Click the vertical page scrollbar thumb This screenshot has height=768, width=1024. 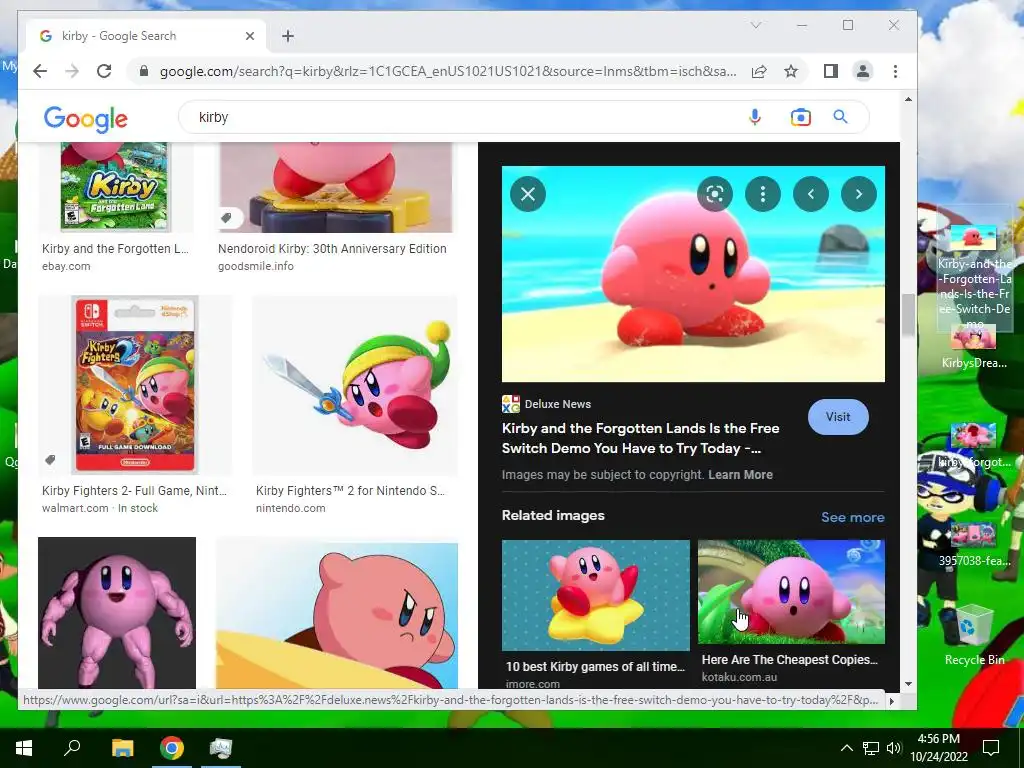pyautogui.click(x=908, y=314)
